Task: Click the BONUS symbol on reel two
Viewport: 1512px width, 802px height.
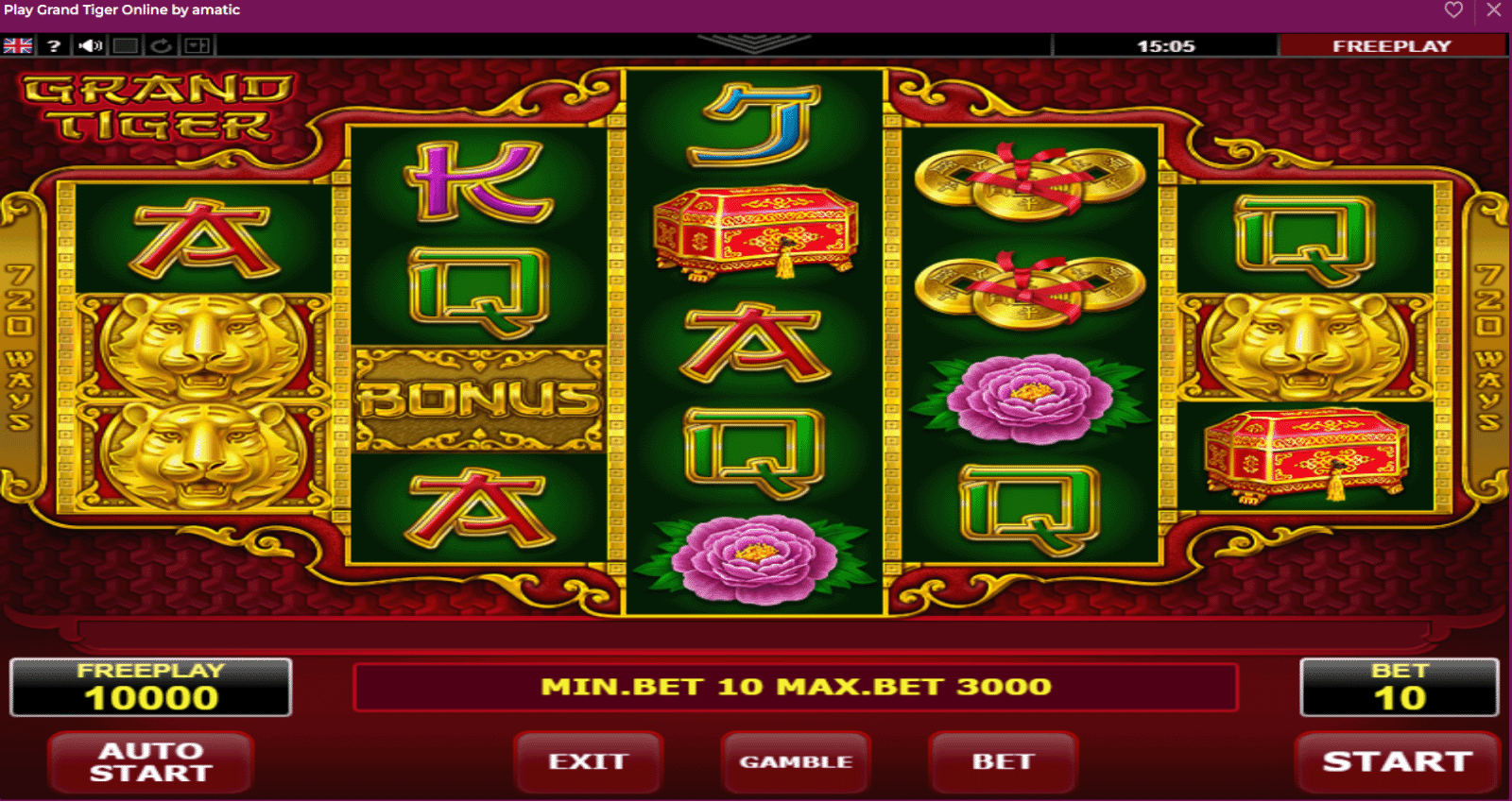Action: pos(478,399)
